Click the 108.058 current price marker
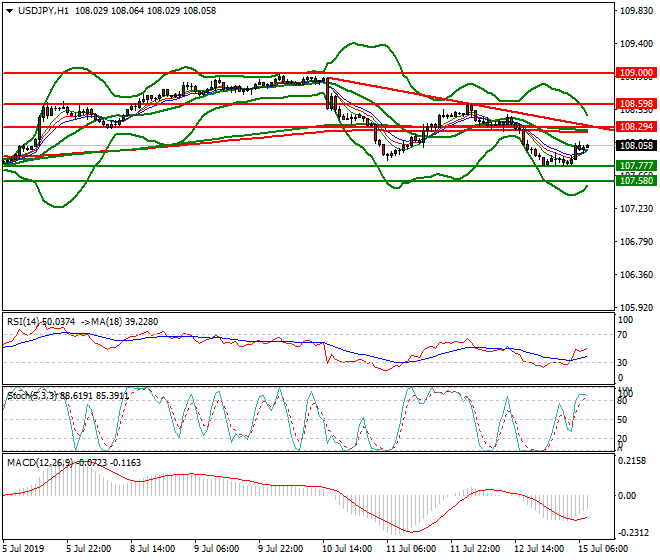Image resolution: width=660 pixels, height=560 pixels. [x=636, y=145]
